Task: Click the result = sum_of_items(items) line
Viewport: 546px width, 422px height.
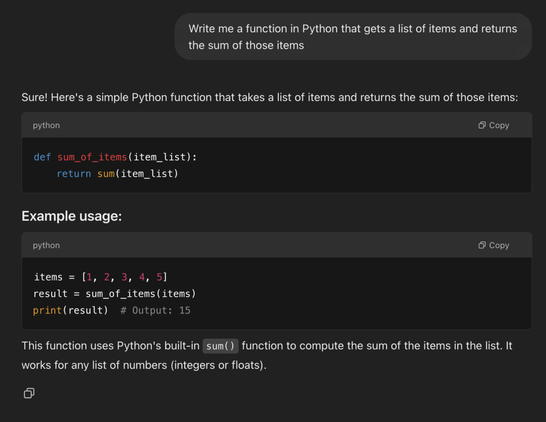Action: click(x=115, y=294)
